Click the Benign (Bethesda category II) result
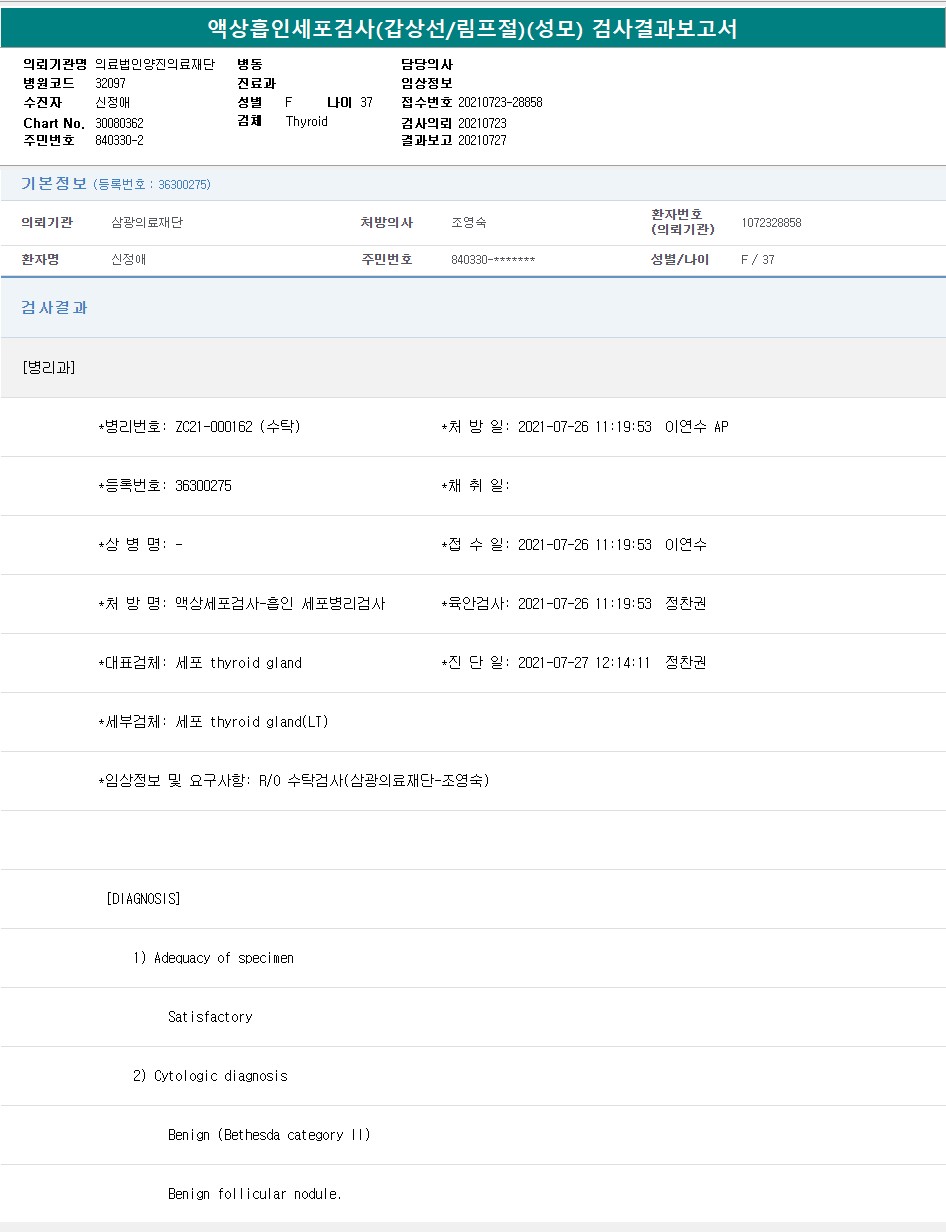Image resolution: width=946 pixels, height=1232 pixels. (x=269, y=1135)
